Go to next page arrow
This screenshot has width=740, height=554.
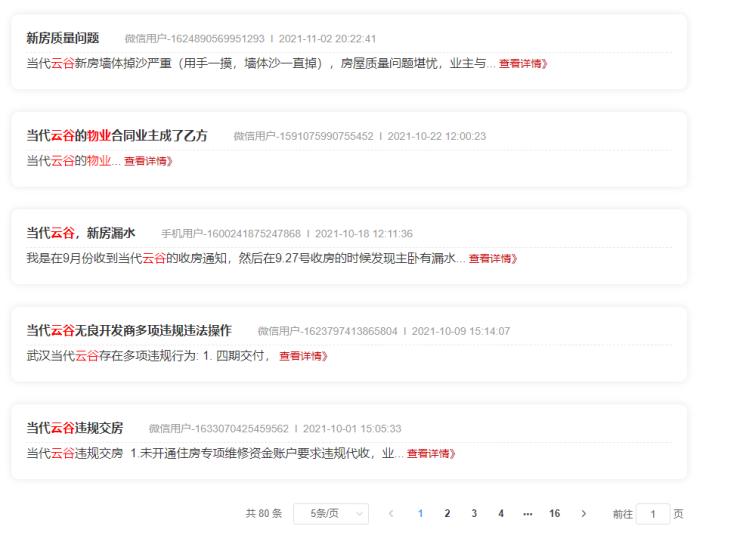(x=584, y=513)
